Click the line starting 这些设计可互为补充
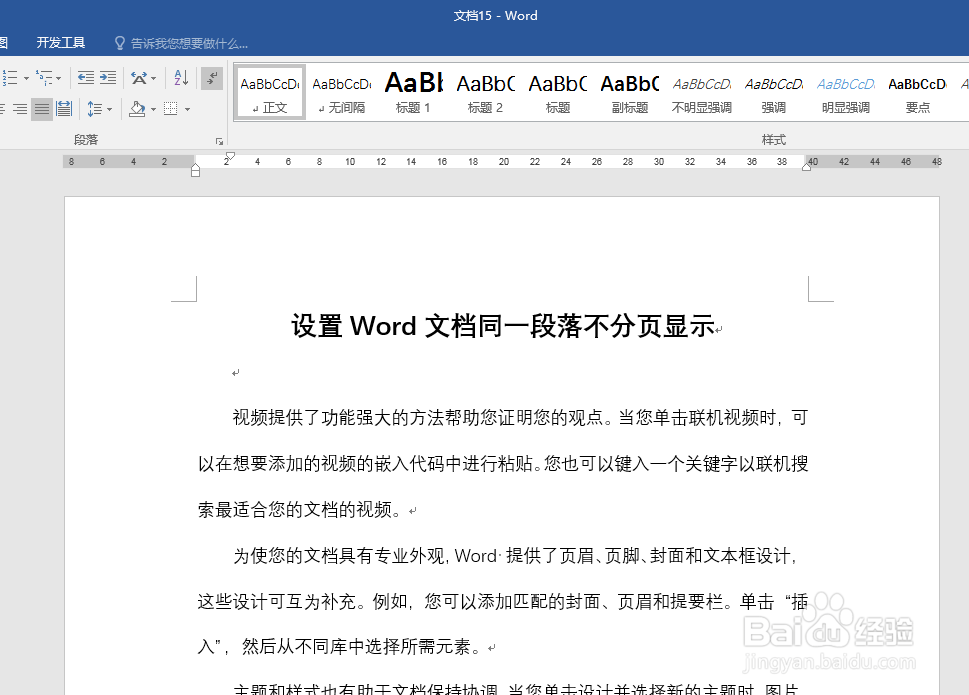969x695 pixels. tap(503, 601)
